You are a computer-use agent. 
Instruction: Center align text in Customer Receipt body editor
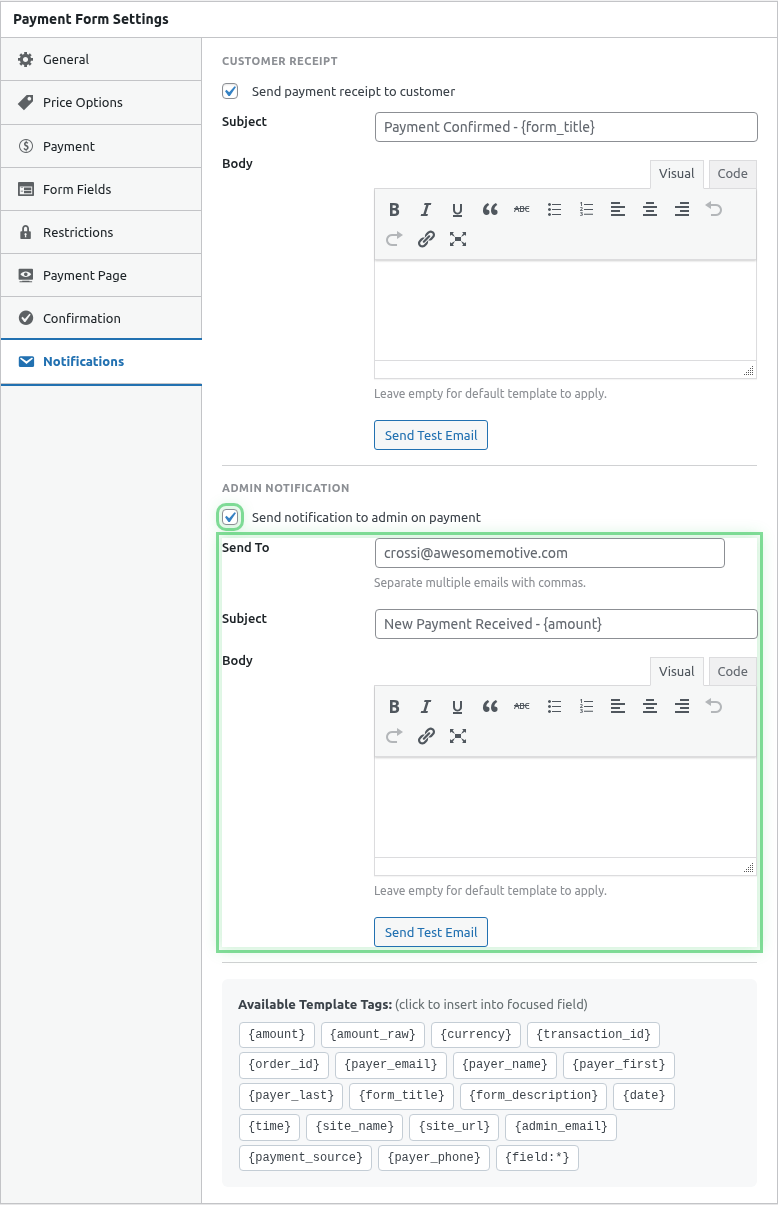coord(650,209)
